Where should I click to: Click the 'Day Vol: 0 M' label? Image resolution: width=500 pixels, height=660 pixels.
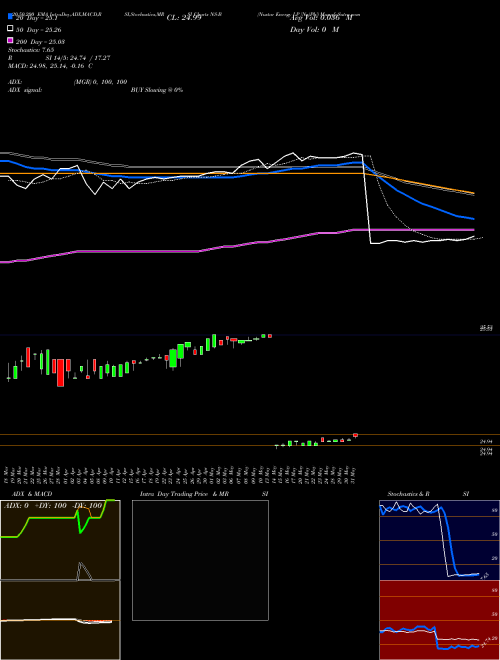[314, 29]
